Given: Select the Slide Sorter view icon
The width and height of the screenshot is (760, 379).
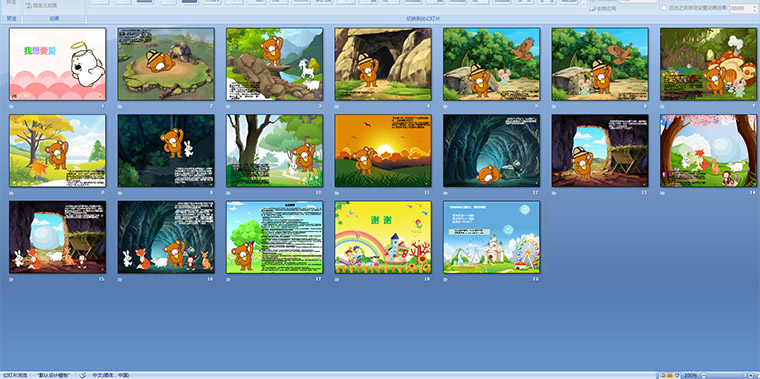Looking at the screenshot, I should (x=669, y=376).
